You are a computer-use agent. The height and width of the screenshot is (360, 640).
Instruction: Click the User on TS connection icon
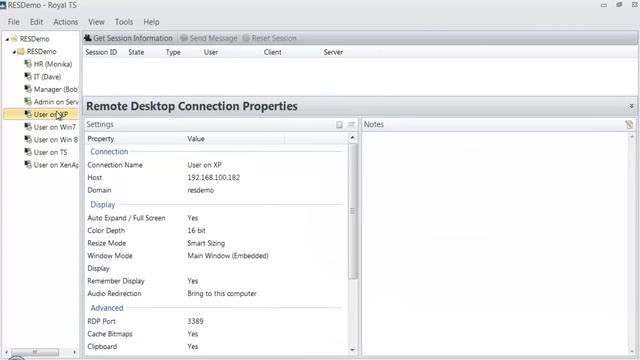click(28, 152)
